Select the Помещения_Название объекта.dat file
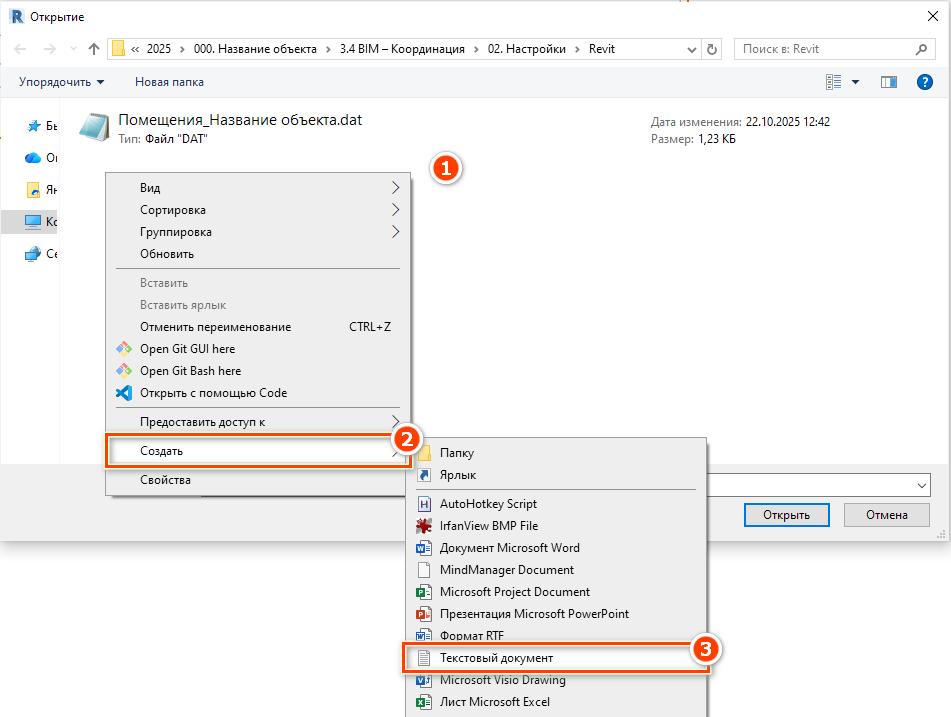This screenshot has height=717, width=951. click(240, 121)
